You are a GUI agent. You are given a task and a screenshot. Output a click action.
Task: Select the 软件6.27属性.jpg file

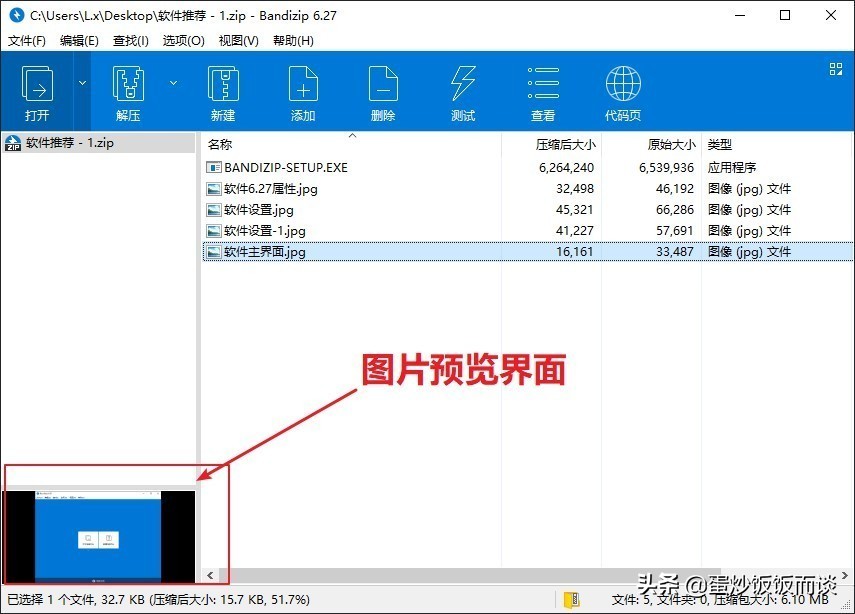click(x=528, y=189)
